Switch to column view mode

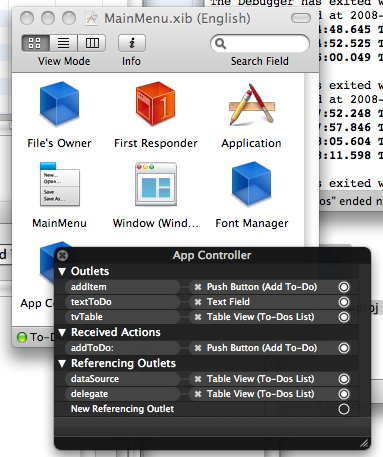click(x=92, y=43)
